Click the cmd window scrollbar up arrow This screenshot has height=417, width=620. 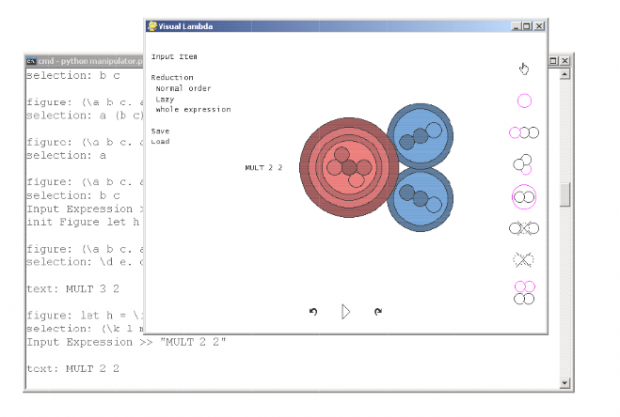click(565, 74)
